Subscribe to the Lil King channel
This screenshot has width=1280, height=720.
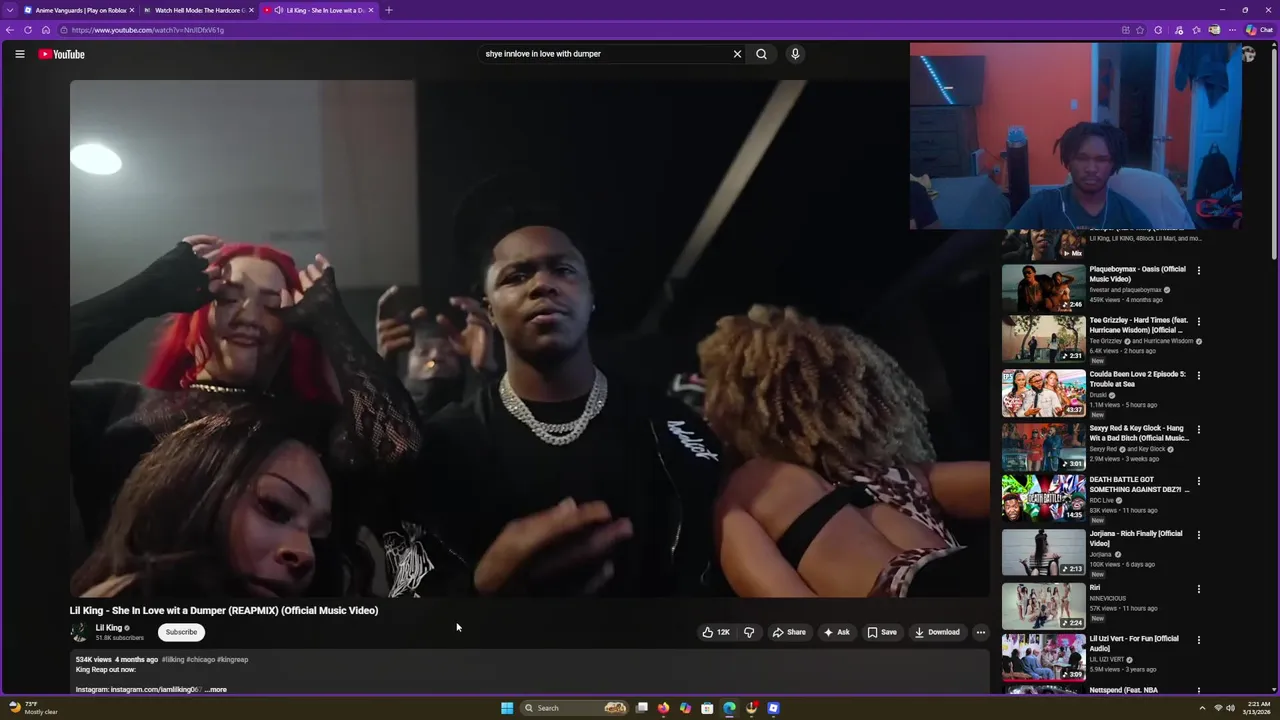click(181, 632)
